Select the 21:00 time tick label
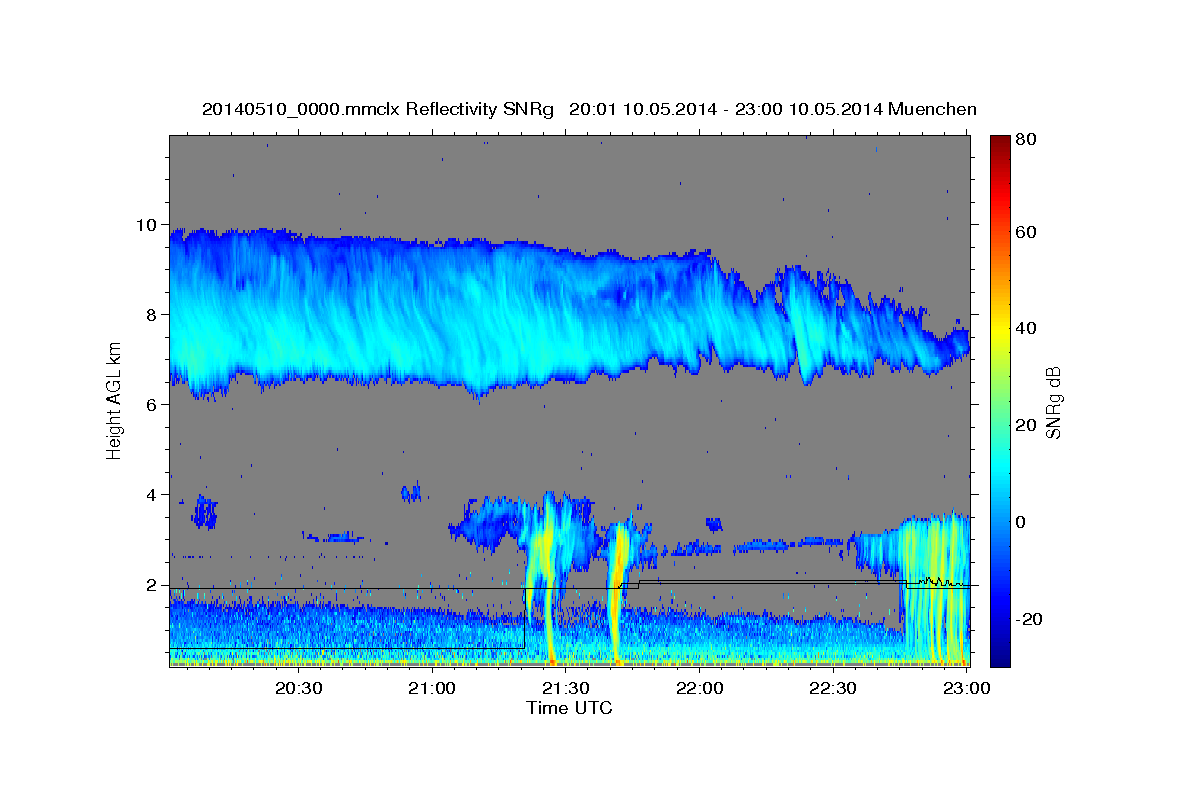 coord(433,688)
